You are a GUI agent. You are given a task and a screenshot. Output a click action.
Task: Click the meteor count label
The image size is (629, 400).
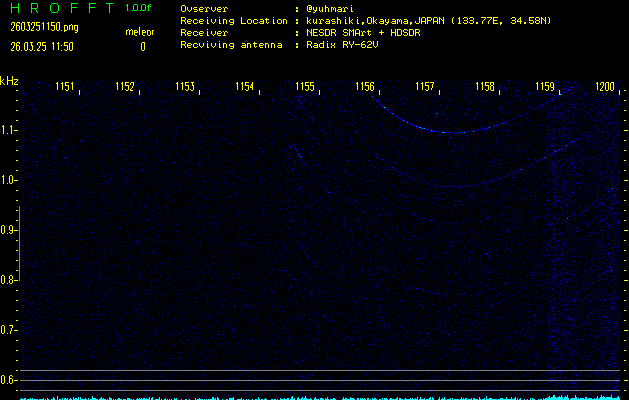[x=140, y=33]
